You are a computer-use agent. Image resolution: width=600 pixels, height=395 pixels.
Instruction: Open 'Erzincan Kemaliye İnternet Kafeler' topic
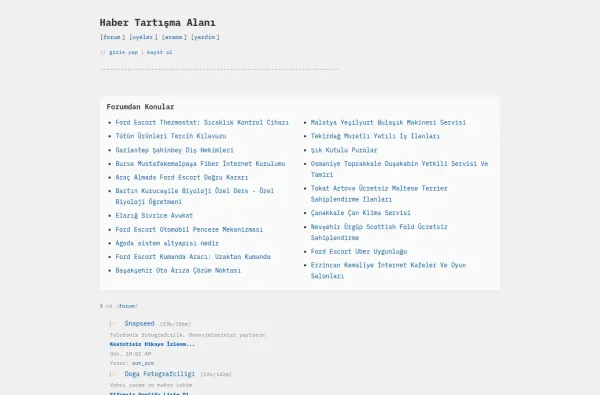388,270
